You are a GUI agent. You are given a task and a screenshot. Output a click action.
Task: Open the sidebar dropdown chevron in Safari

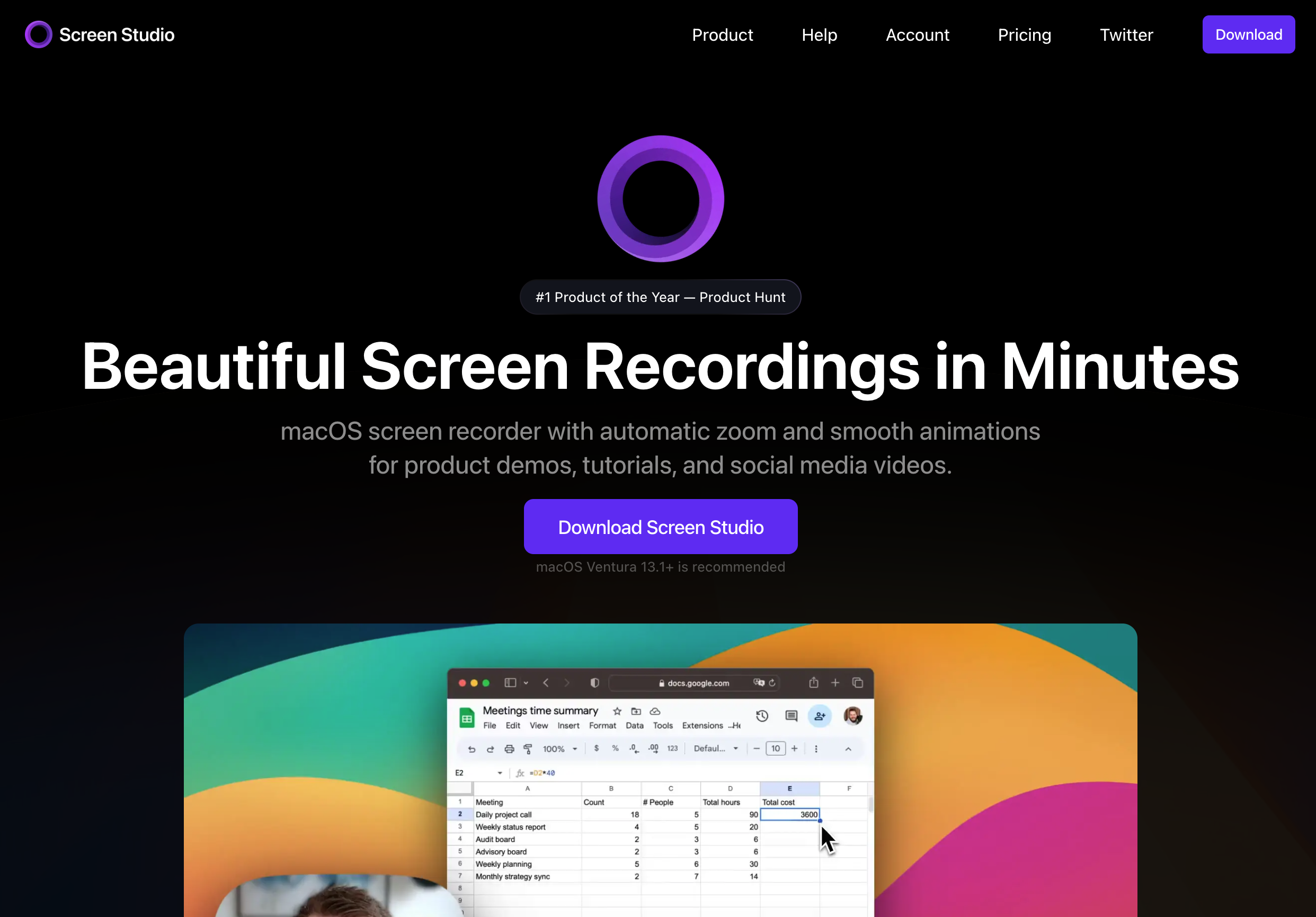tap(526, 683)
